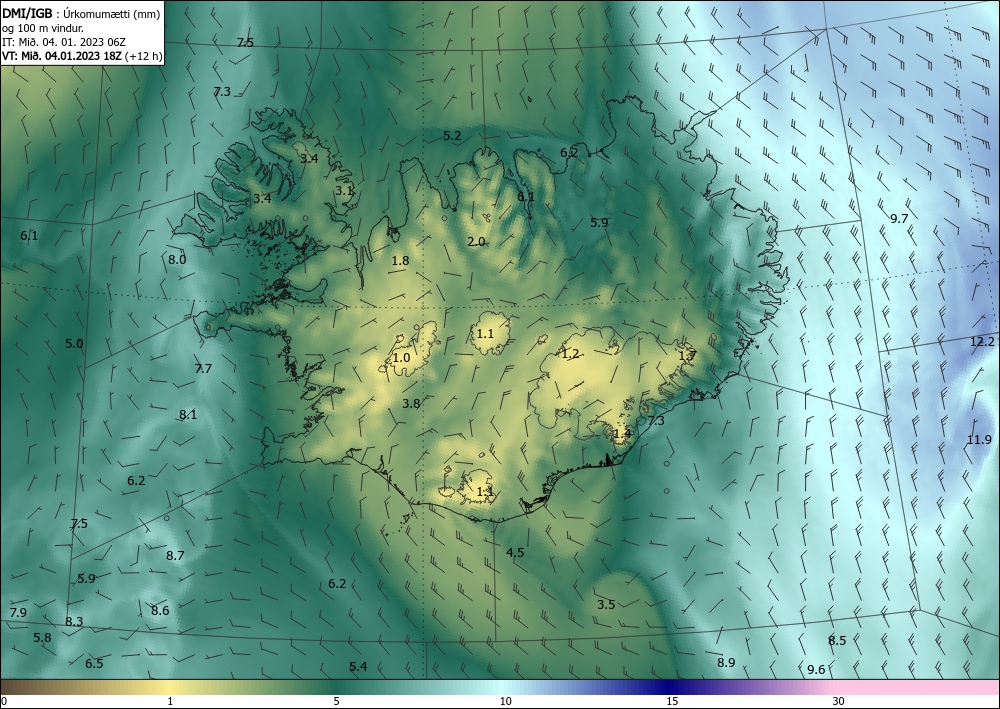This screenshot has width=1000, height=709.
Task: Select the 'og 100 m vindur.' subtitle text
Action: coord(43,28)
